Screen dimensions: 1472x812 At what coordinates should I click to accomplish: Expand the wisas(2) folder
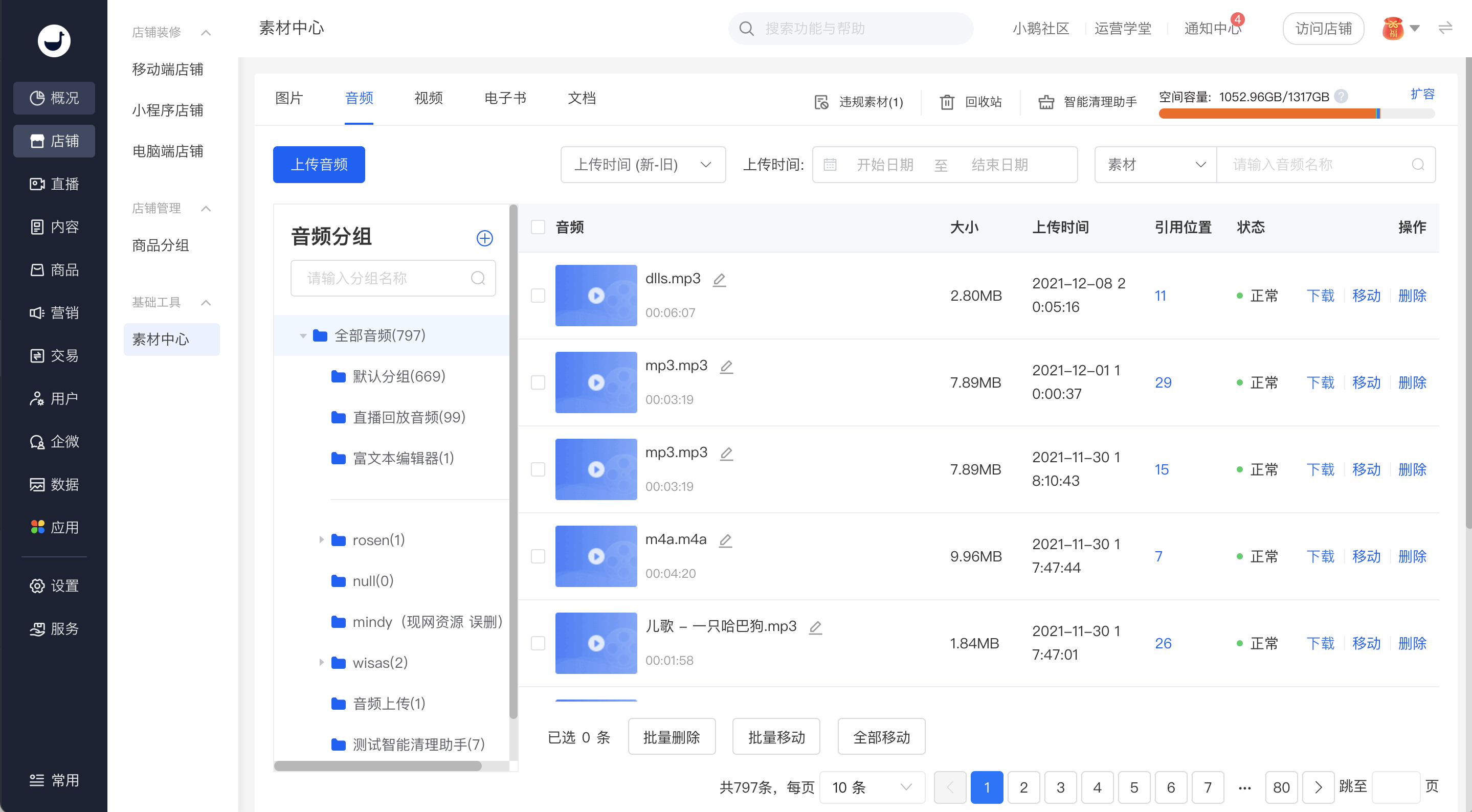click(x=321, y=662)
